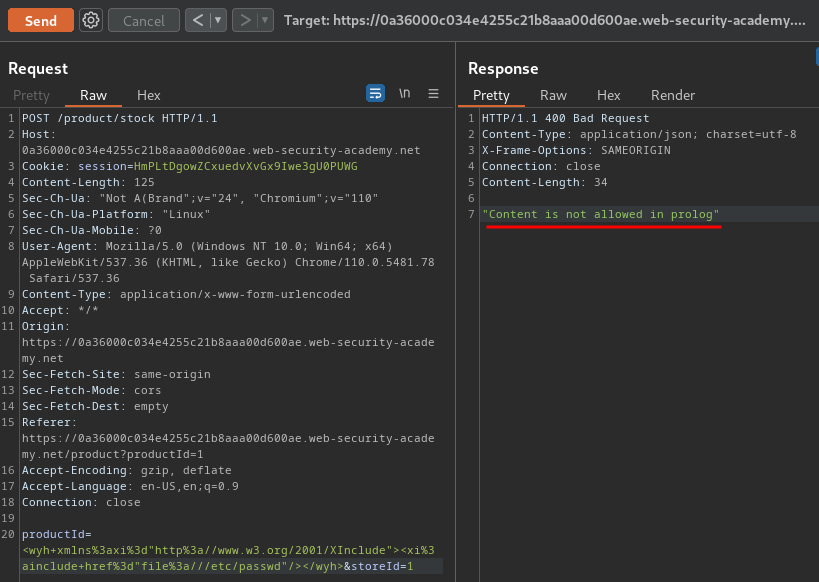Image resolution: width=819 pixels, height=582 pixels.
Task: Click the Cancel button
Action: 144,20
